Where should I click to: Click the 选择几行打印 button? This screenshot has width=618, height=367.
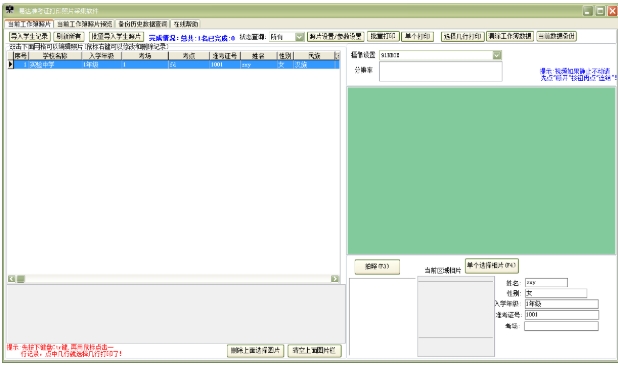pyautogui.click(x=462, y=36)
